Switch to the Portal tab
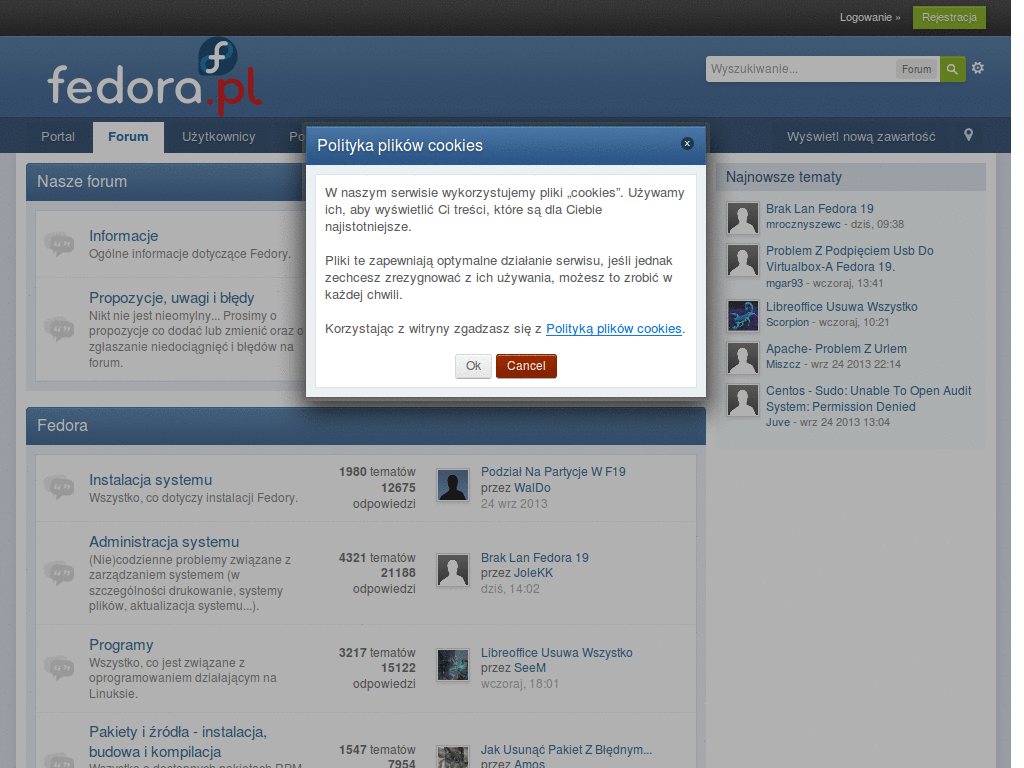Image resolution: width=1024 pixels, height=768 pixels. (58, 137)
